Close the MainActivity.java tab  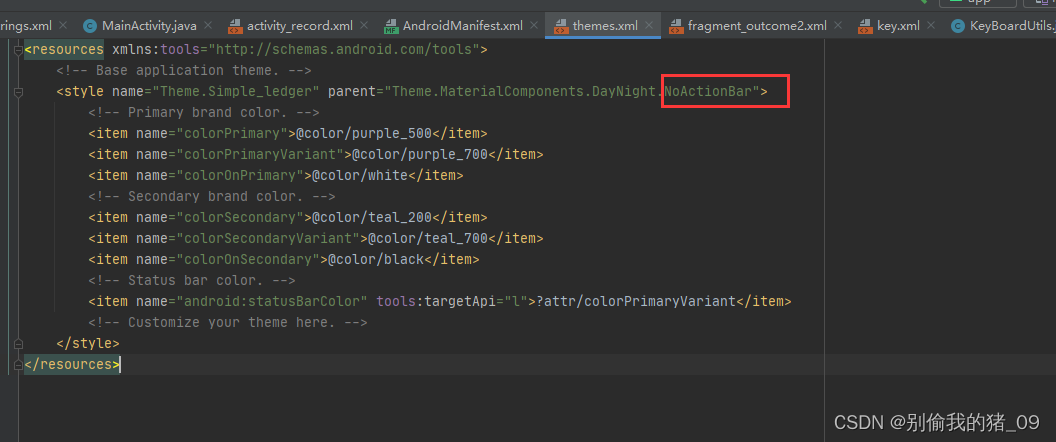(207, 26)
